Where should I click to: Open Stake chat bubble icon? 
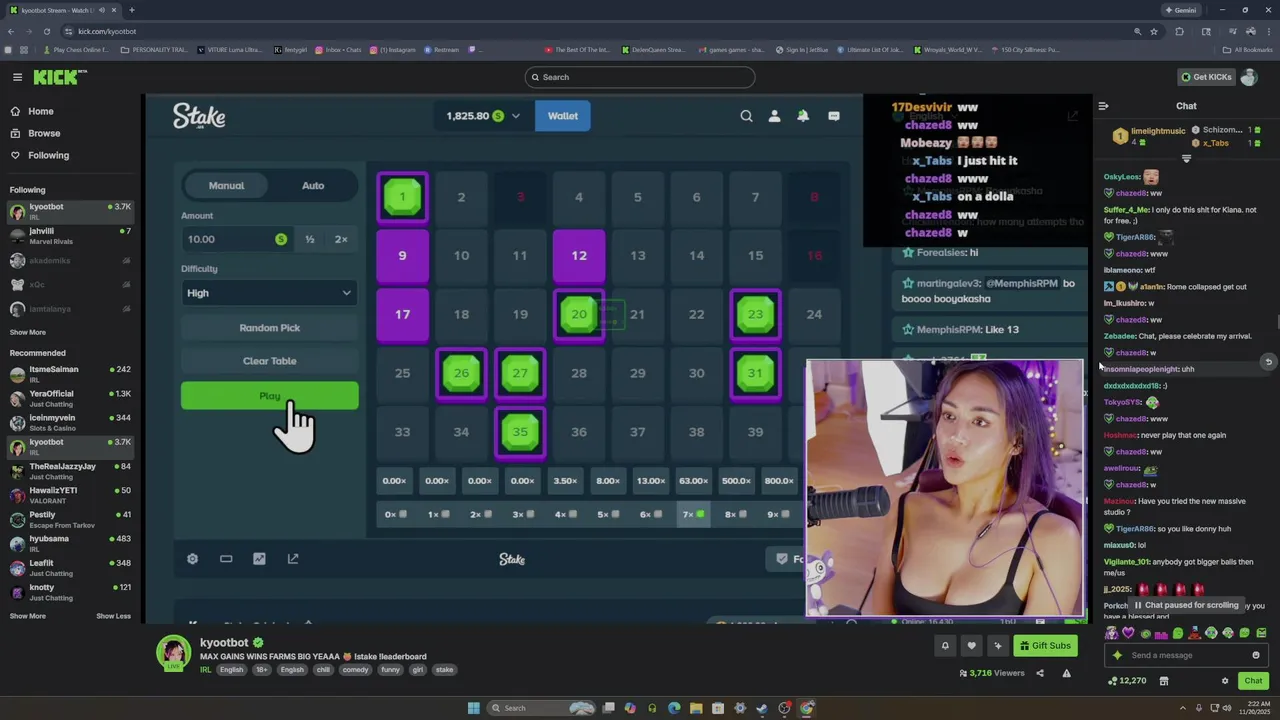coord(834,116)
